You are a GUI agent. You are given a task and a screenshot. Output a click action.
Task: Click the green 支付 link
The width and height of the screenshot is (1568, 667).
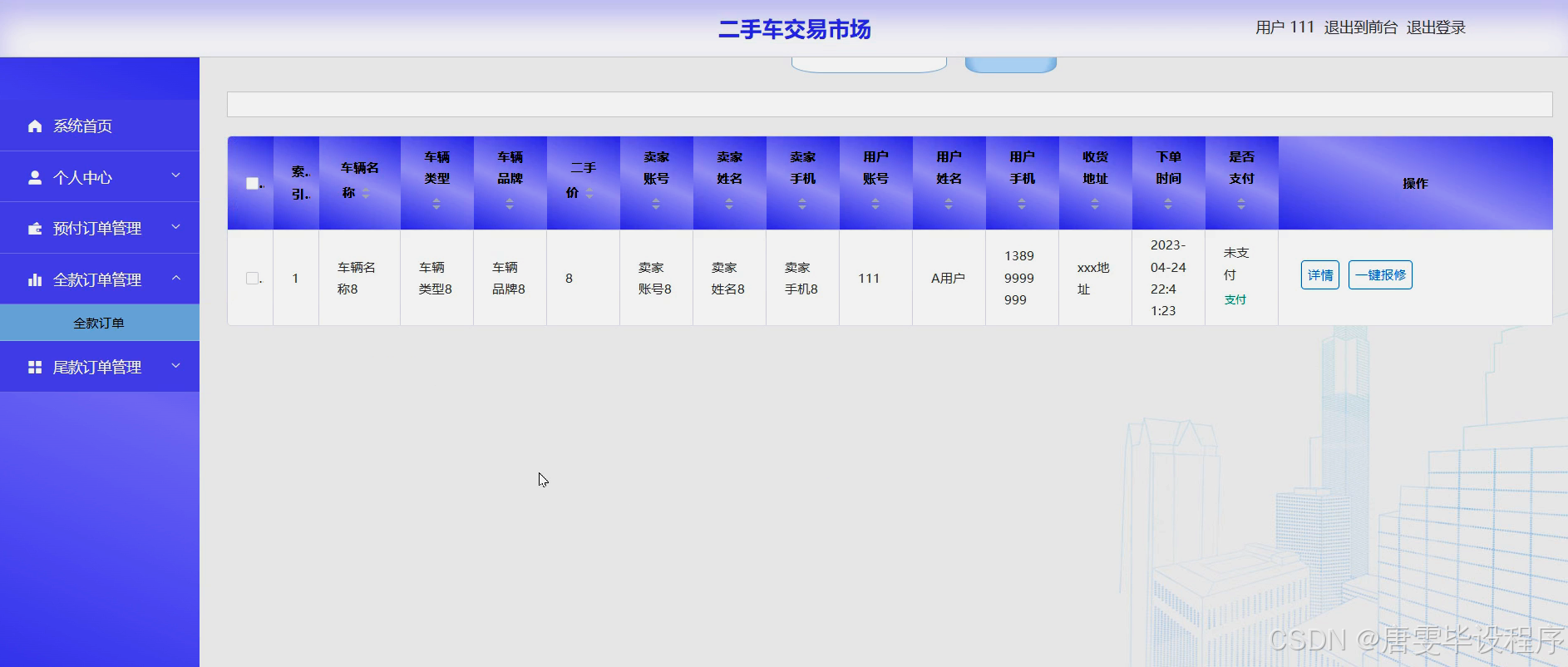click(x=1235, y=299)
